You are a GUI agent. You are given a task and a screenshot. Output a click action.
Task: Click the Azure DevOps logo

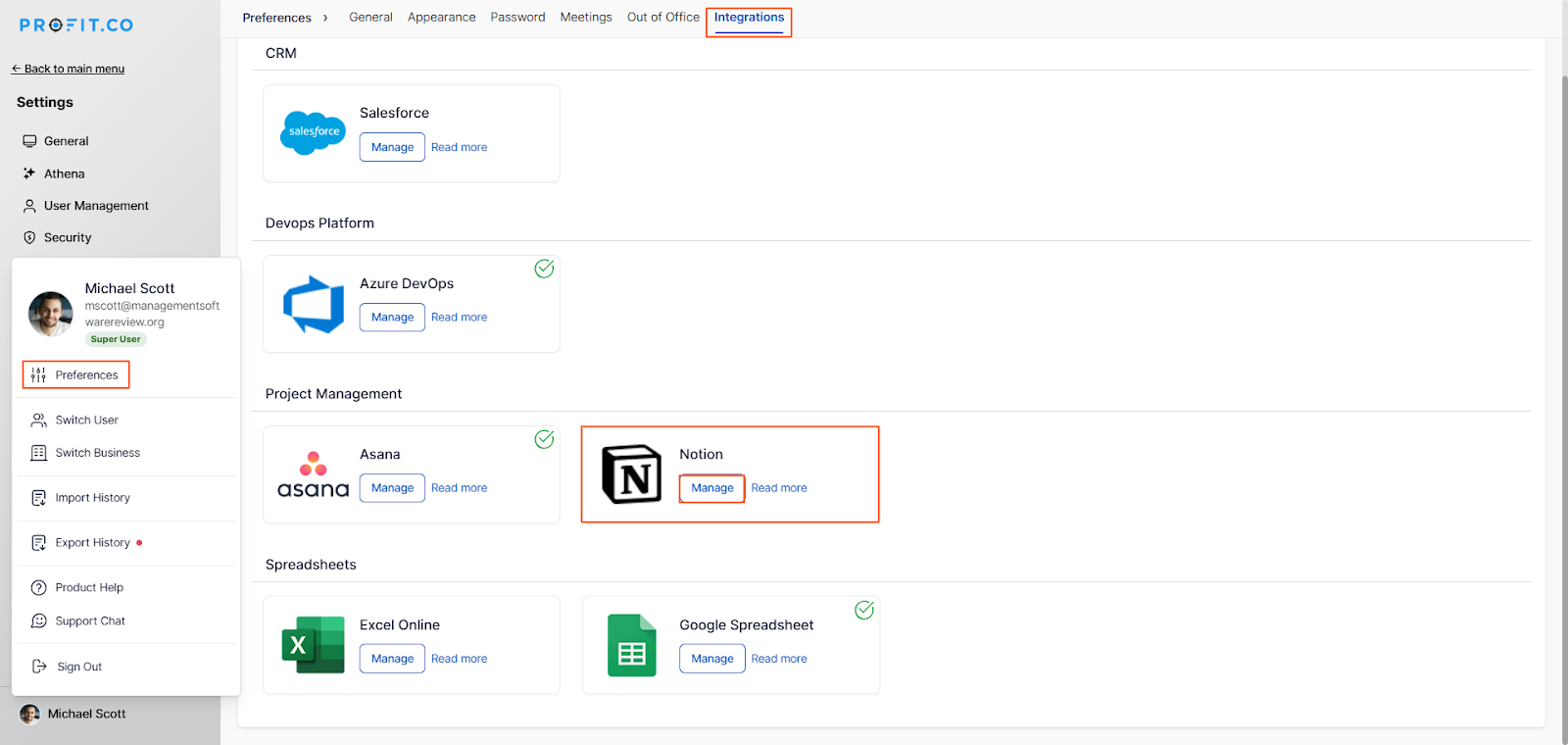314,304
